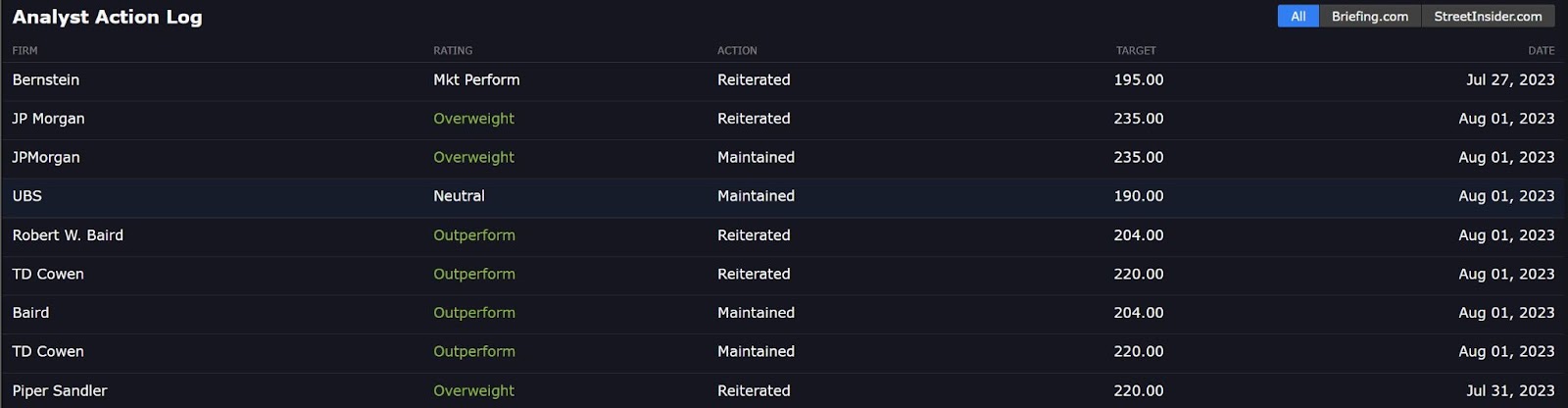The height and width of the screenshot is (408, 1568).
Task: Select the TD Cowen Maintained row
Action: click(784, 352)
